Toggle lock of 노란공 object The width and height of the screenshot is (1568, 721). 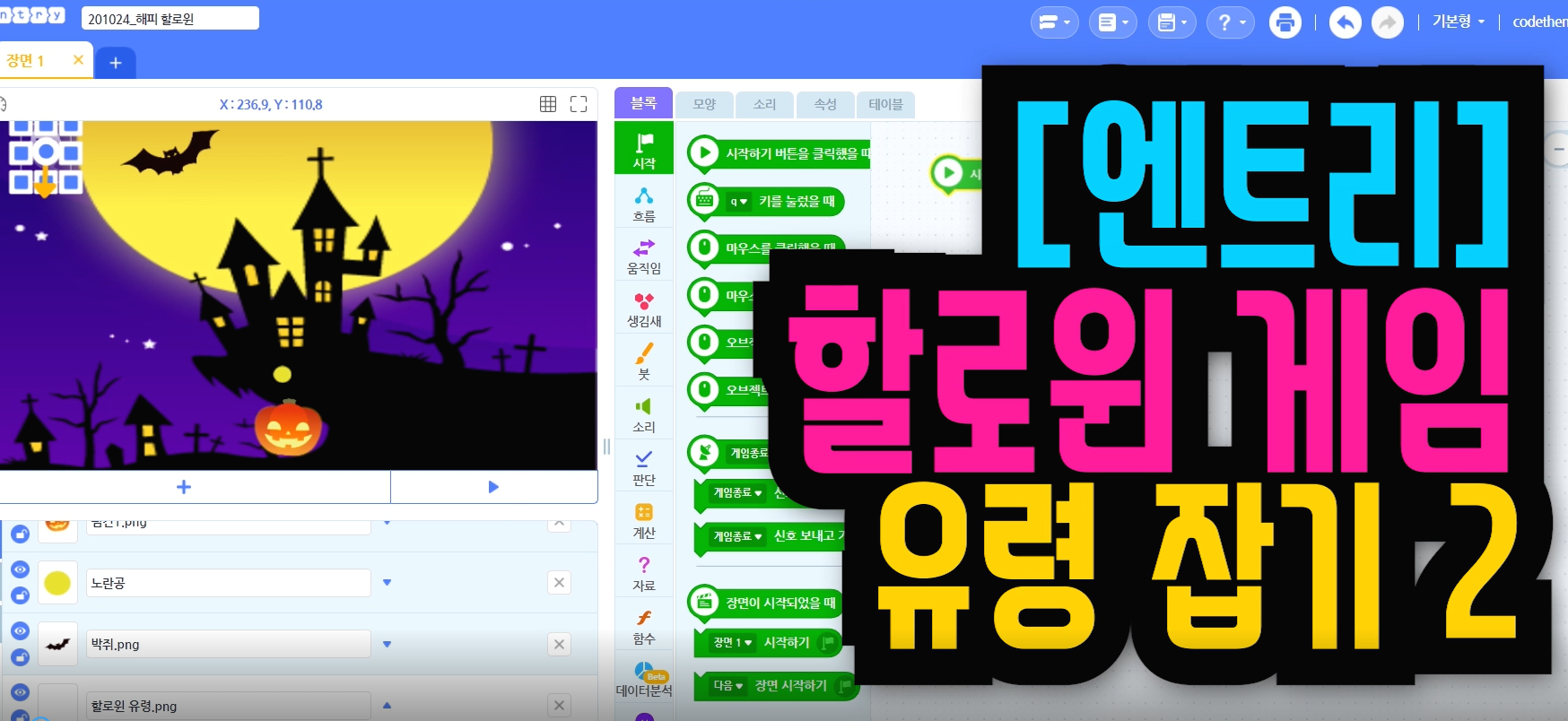(20, 595)
